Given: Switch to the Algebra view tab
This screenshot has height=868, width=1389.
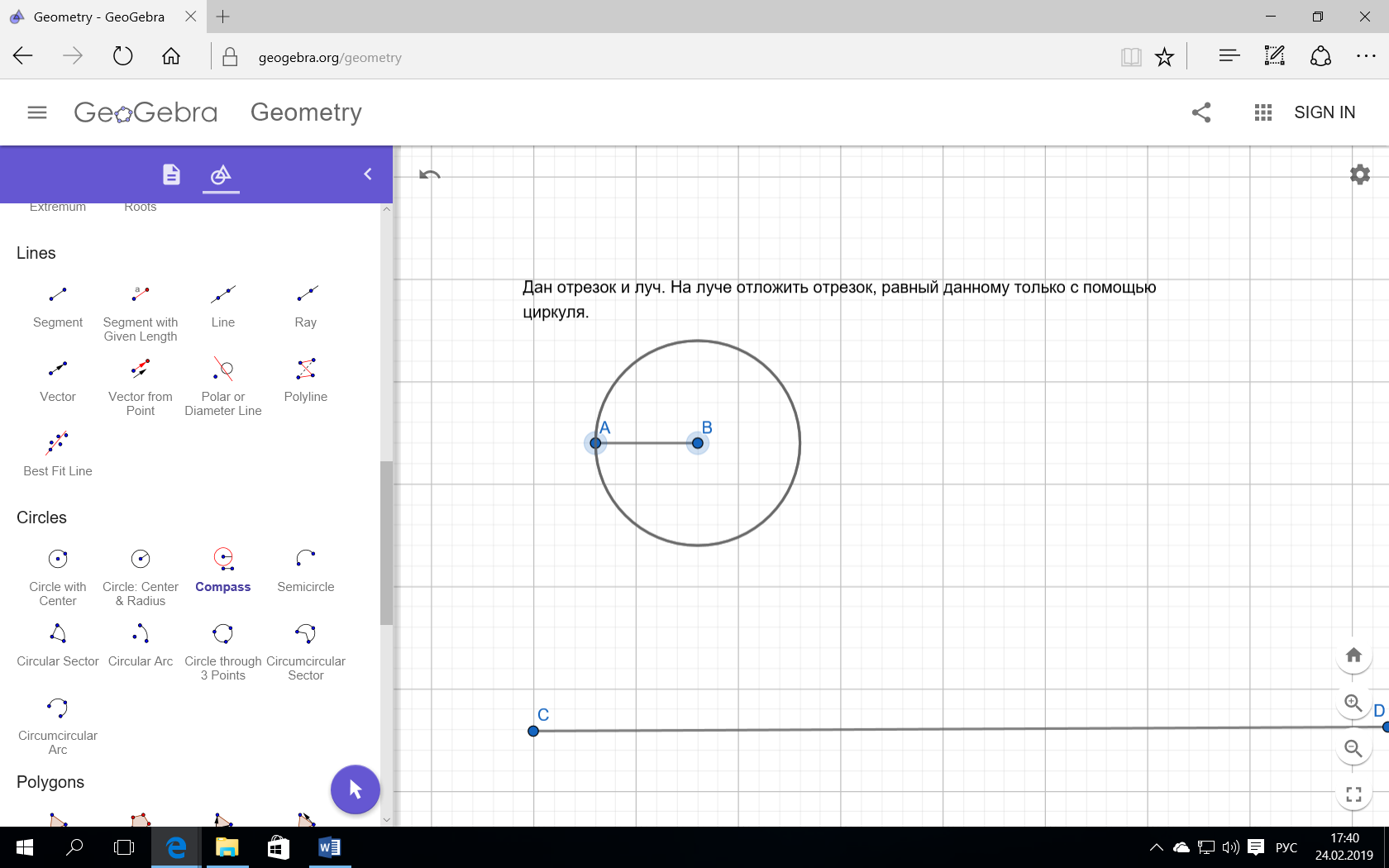Looking at the screenshot, I should (x=171, y=174).
